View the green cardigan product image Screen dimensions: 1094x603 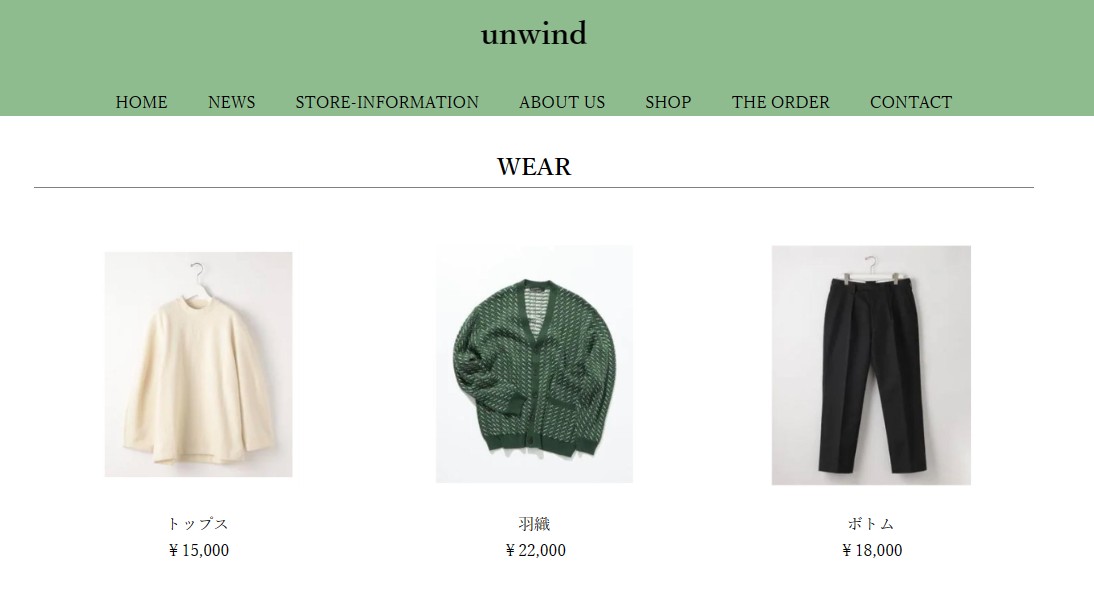(x=534, y=364)
